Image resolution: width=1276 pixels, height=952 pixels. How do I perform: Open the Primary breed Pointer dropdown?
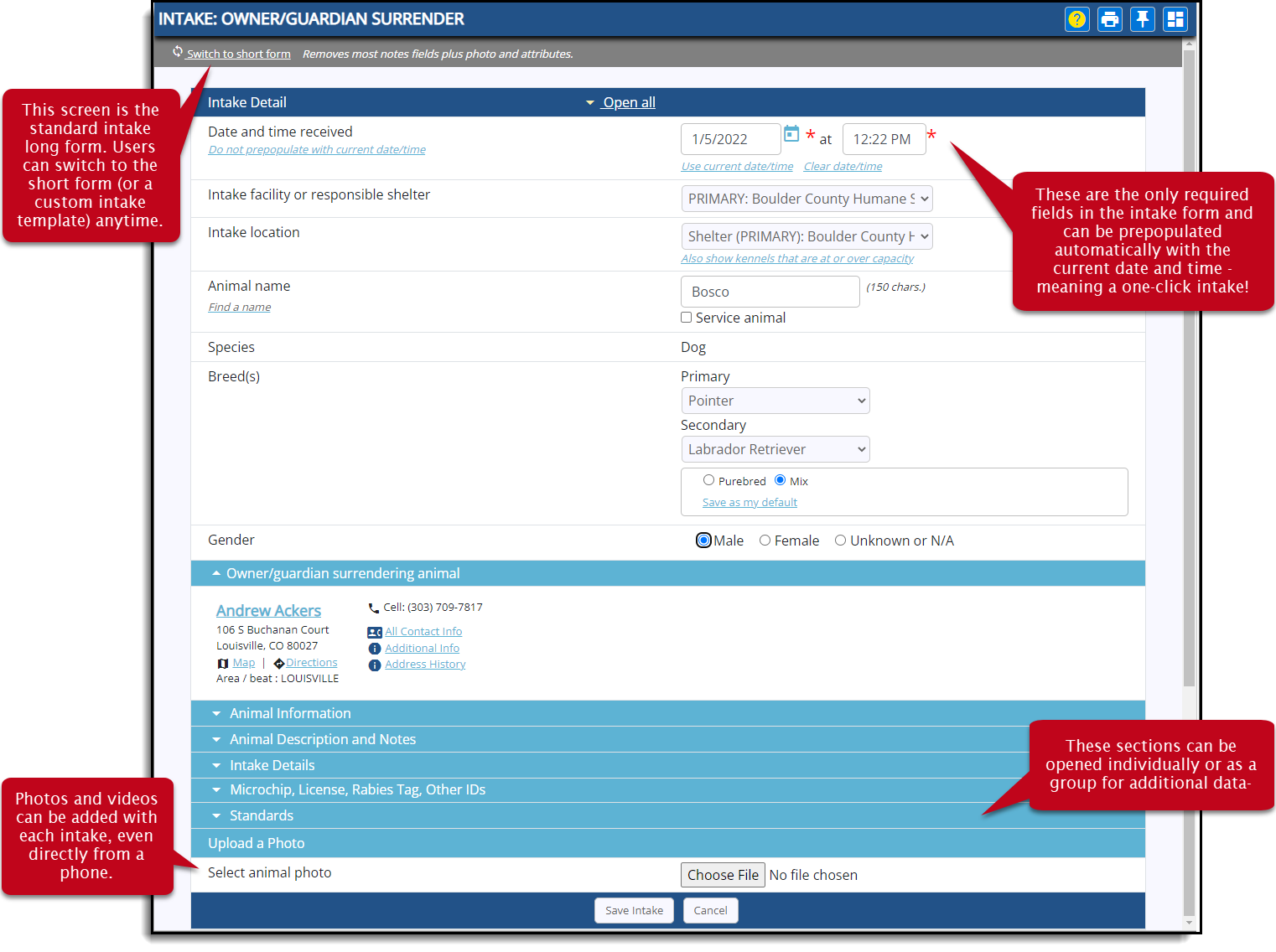(775, 401)
